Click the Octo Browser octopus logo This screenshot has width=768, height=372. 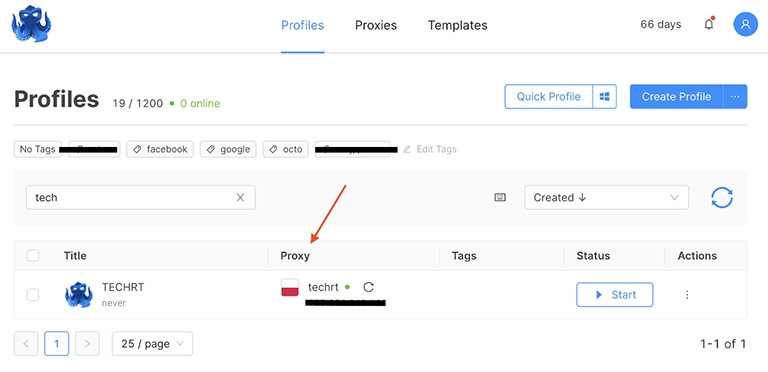pyautogui.click(x=31, y=24)
